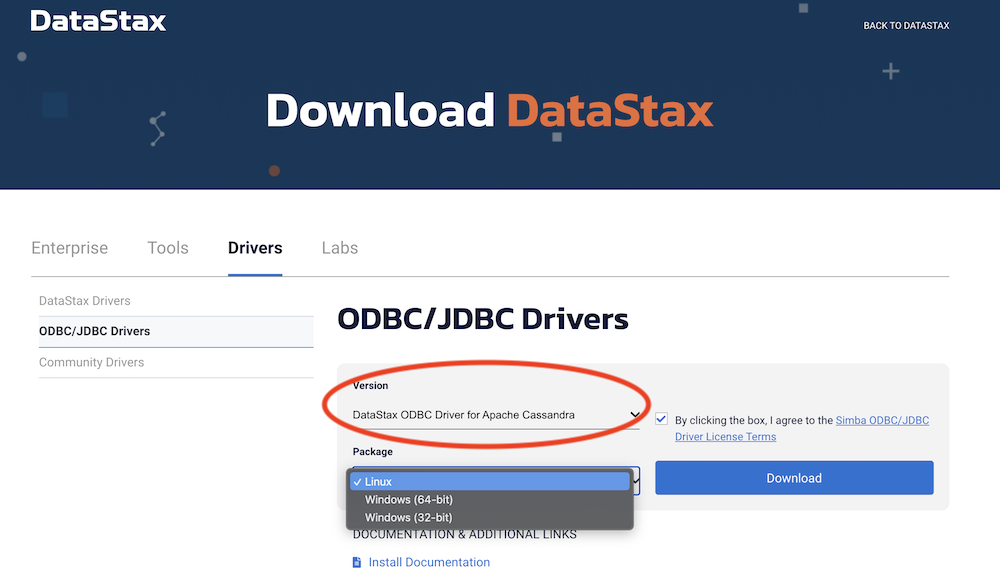Click the document icon beside Install Documentation
Image resolution: width=1000 pixels, height=582 pixels.
(x=357, y=562)
